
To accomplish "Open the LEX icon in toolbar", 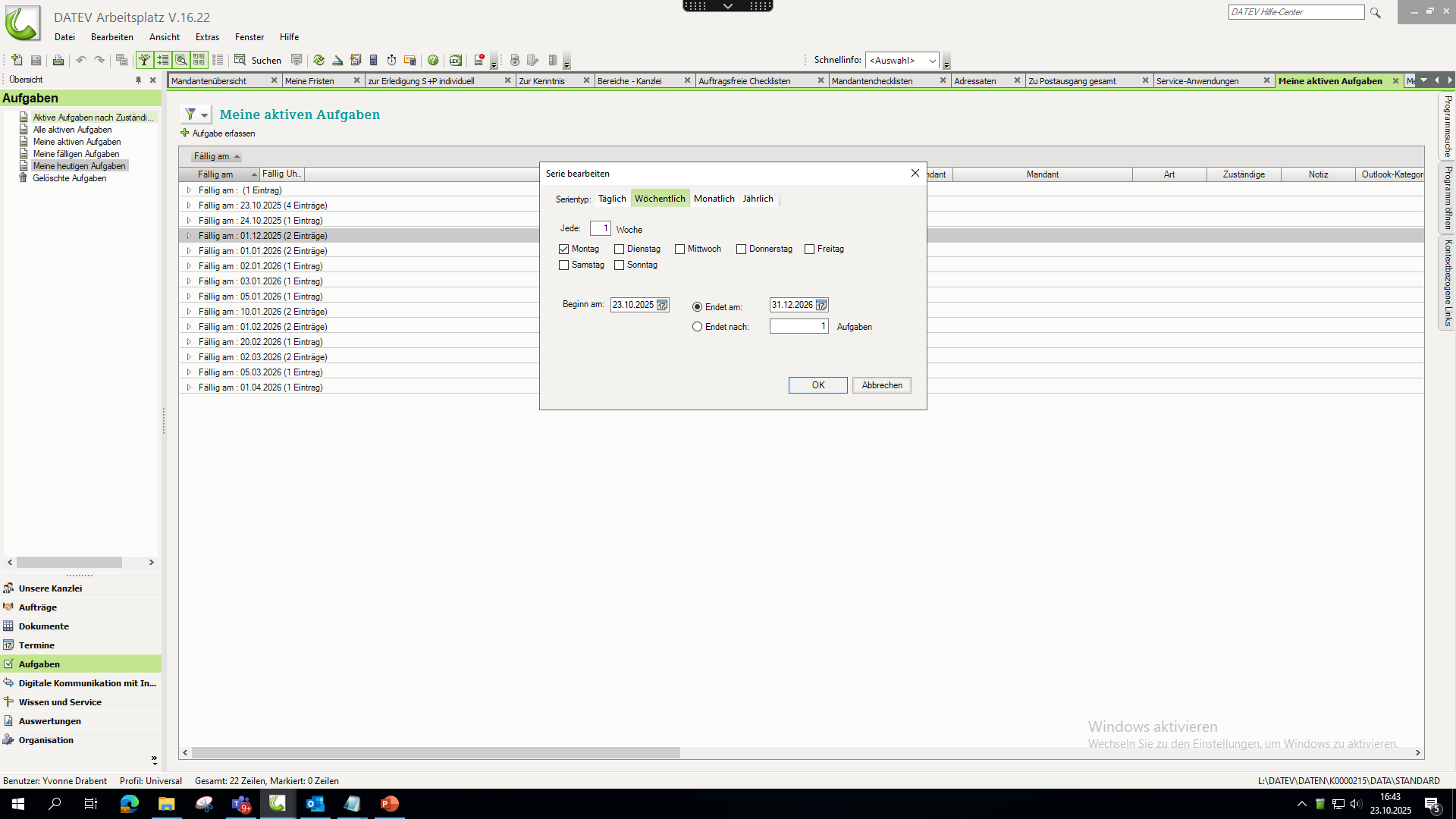I will pyautogui.click(x=455, y=60).
